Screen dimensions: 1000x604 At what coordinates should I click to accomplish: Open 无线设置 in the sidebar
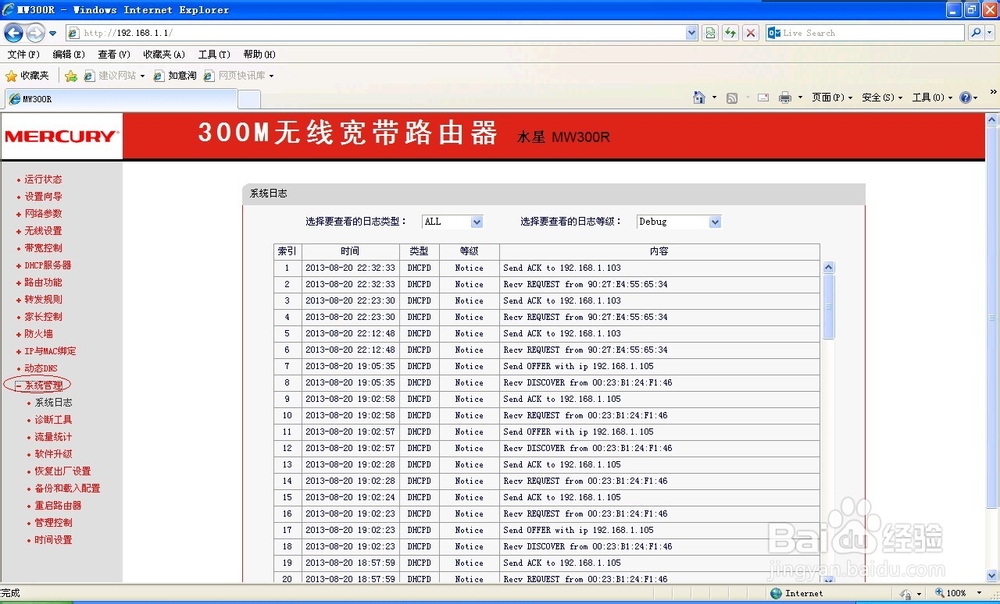point(42,230)
